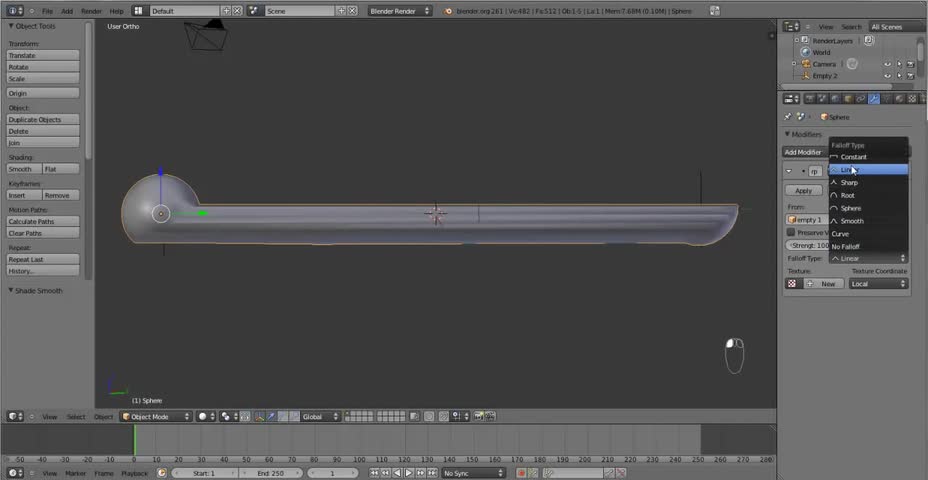Viewport: 928px width, 480px height.
Task: Collapse the Object Tools panel
Action: click(11, 26)
